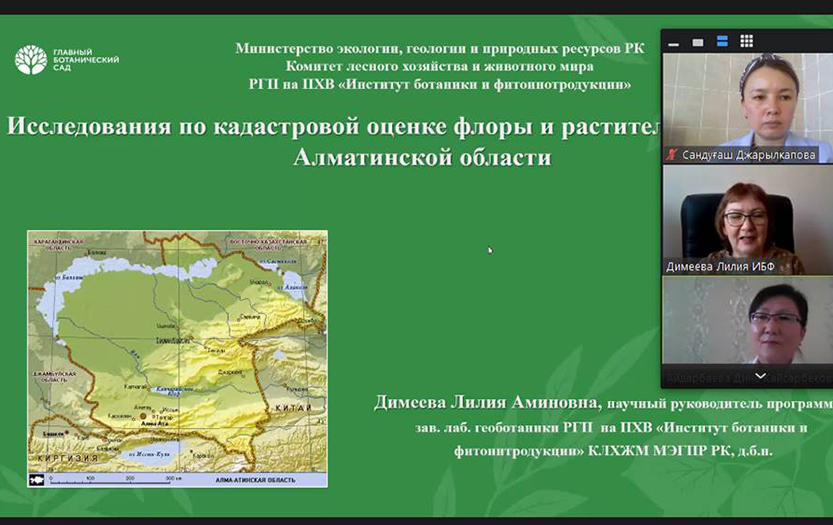Viewport: 833px width, 525px height.
Task: Click the botanical garden tree logo
Action: [30, 60]
